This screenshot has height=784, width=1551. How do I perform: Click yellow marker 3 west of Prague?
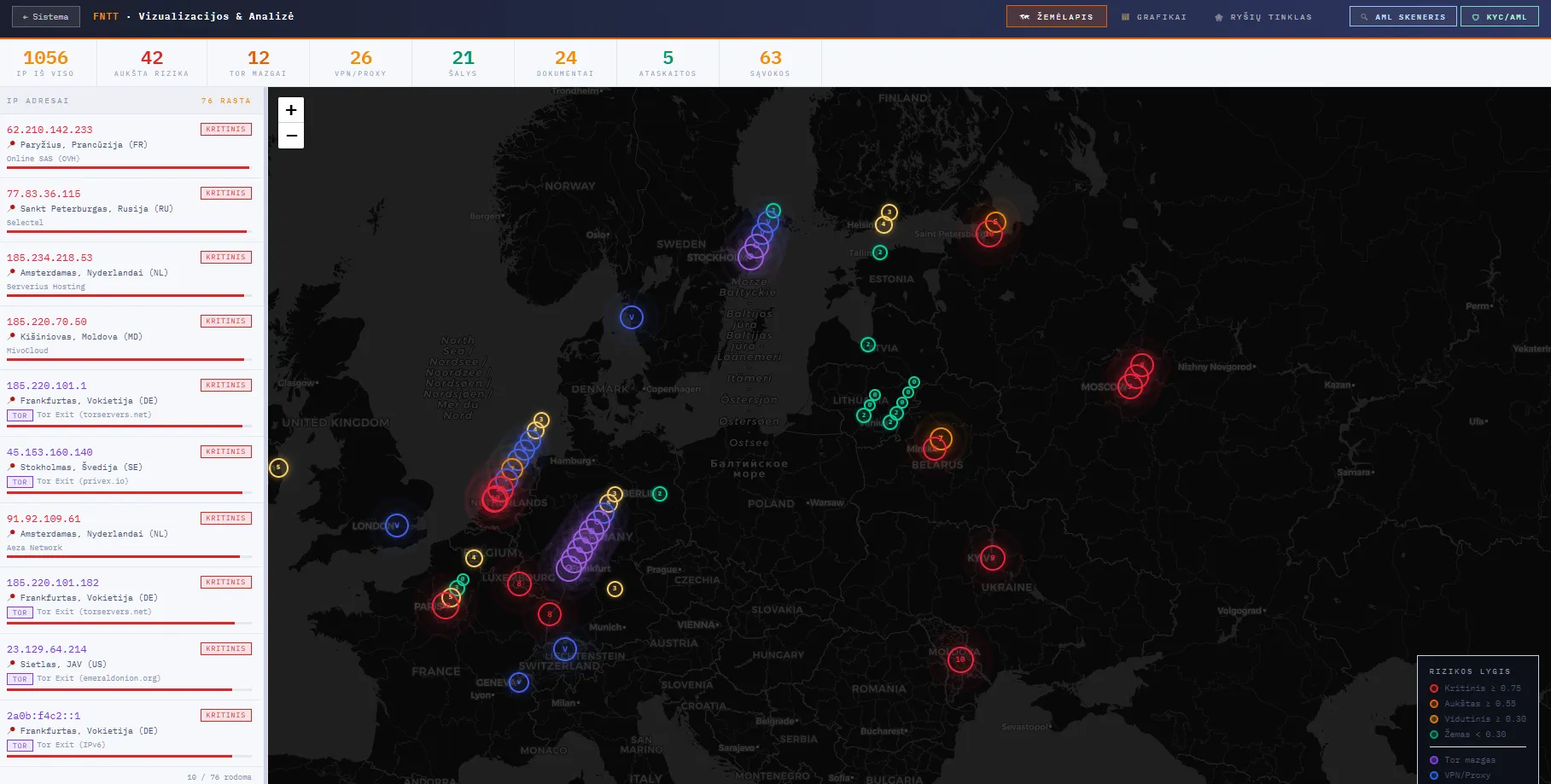point(615,589)
